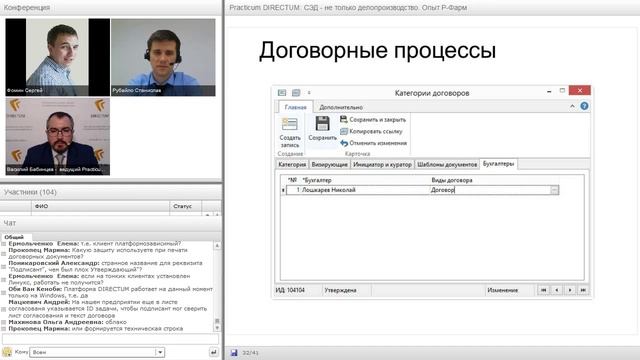Open the emoticon picker beside Кому
Image resolution: width=640 pixels, height=360 pixels.
pyautogui.click(x=7, y=352)
